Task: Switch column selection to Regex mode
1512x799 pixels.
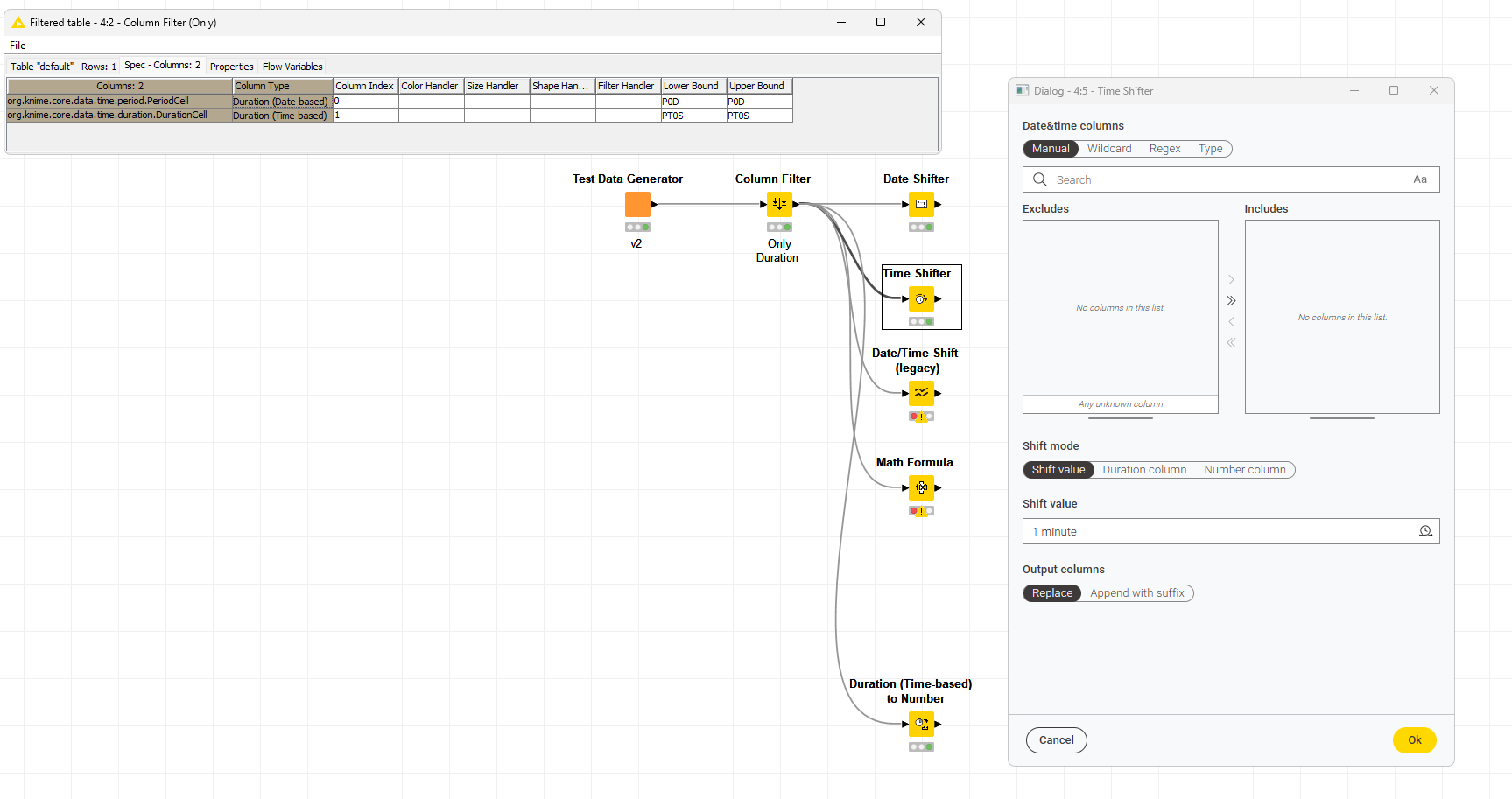Action: (1164, 149)
